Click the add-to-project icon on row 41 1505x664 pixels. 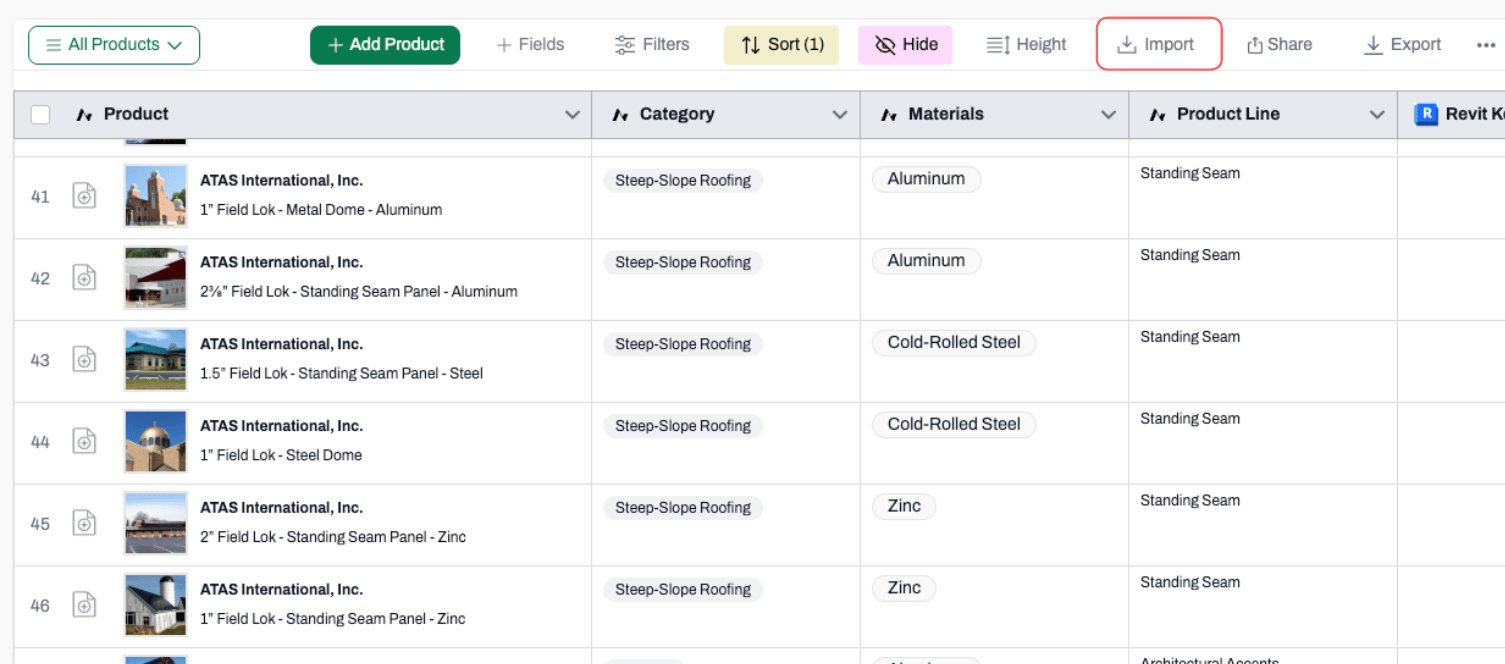[85, 196]
